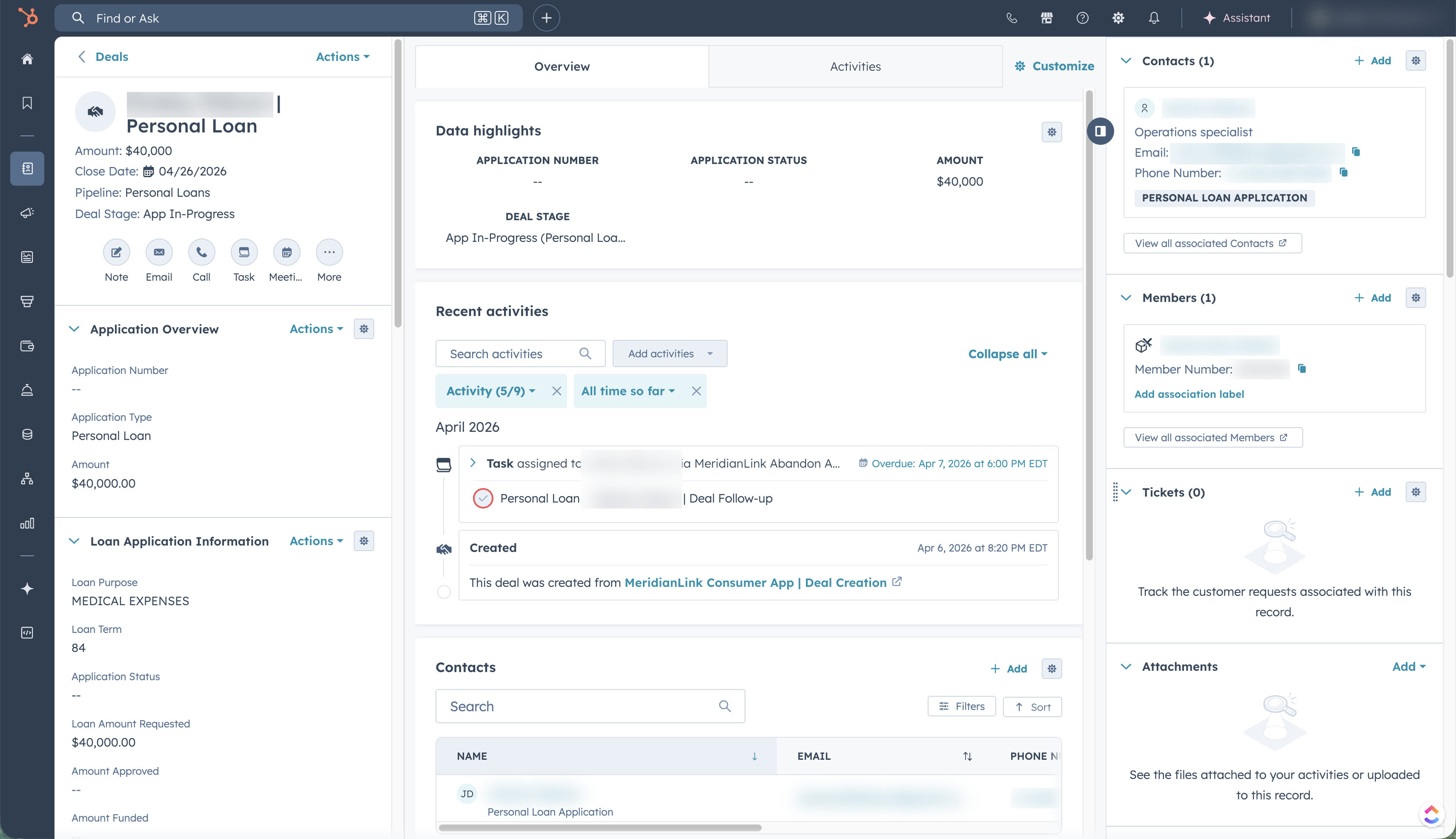Open the deal Actions menu
Image resolution: width=1456 pixels, height=839 pixels.
pos(342,57)
